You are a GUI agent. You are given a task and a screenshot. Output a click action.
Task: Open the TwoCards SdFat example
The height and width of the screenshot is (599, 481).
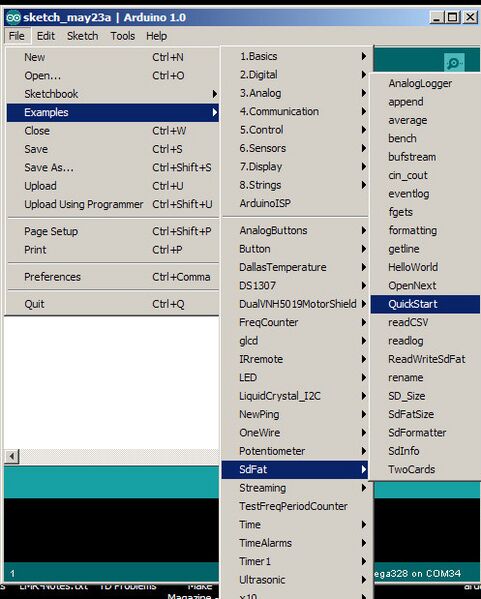pos(425,469)
